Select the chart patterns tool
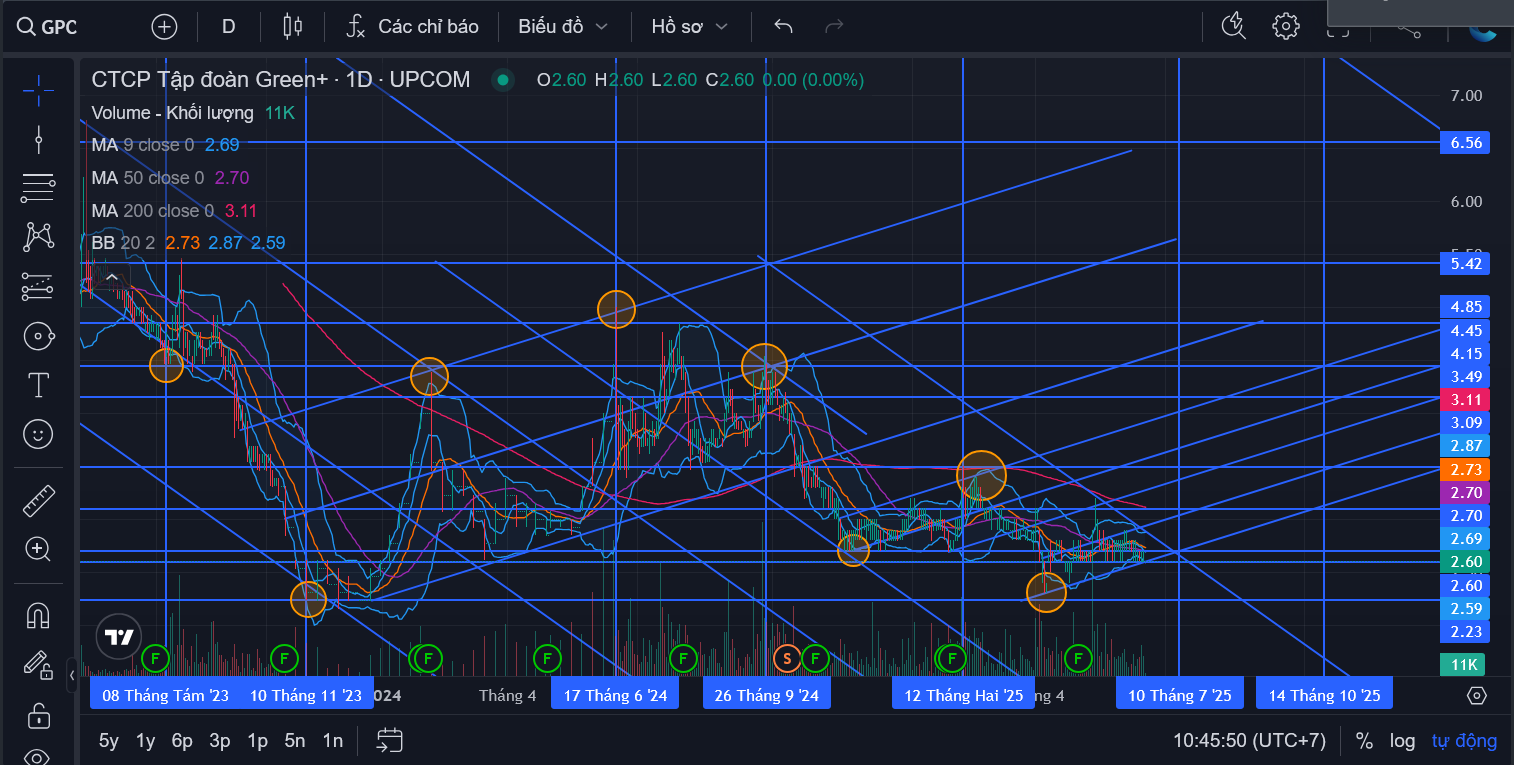Screen dimensions: 1514x765 [39, 236]
